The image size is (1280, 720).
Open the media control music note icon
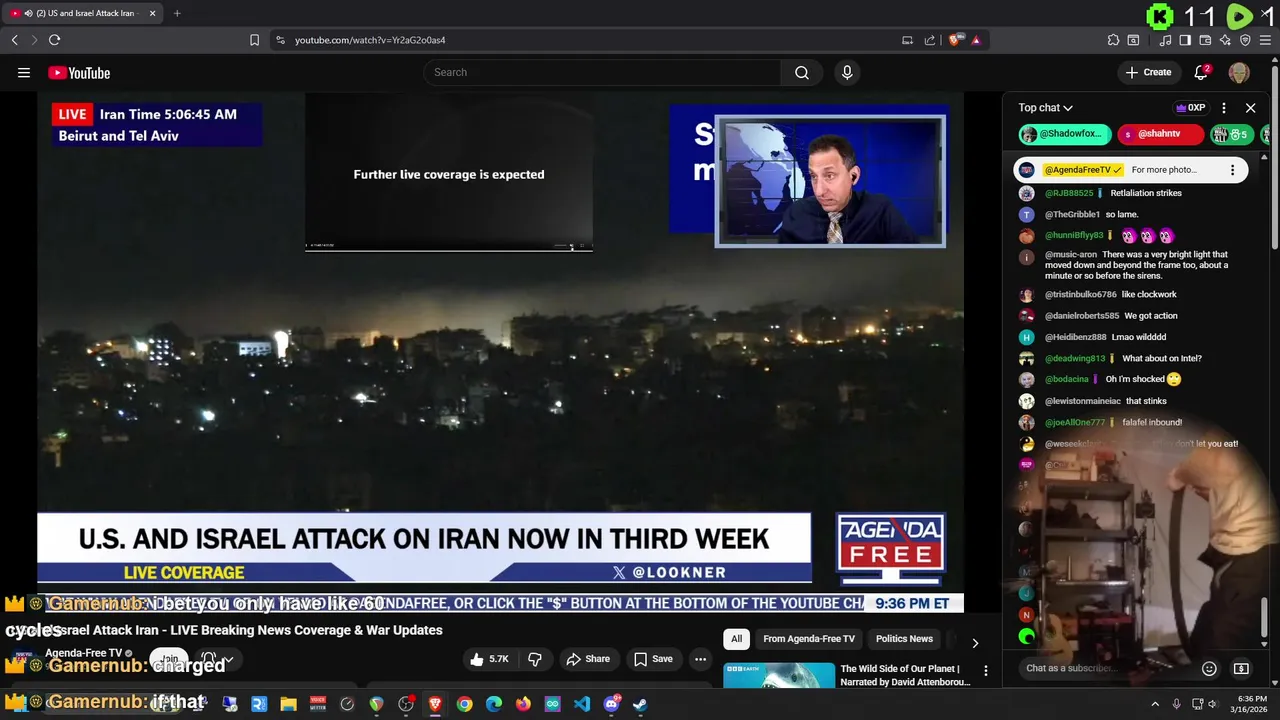(x=1165, y=40)
